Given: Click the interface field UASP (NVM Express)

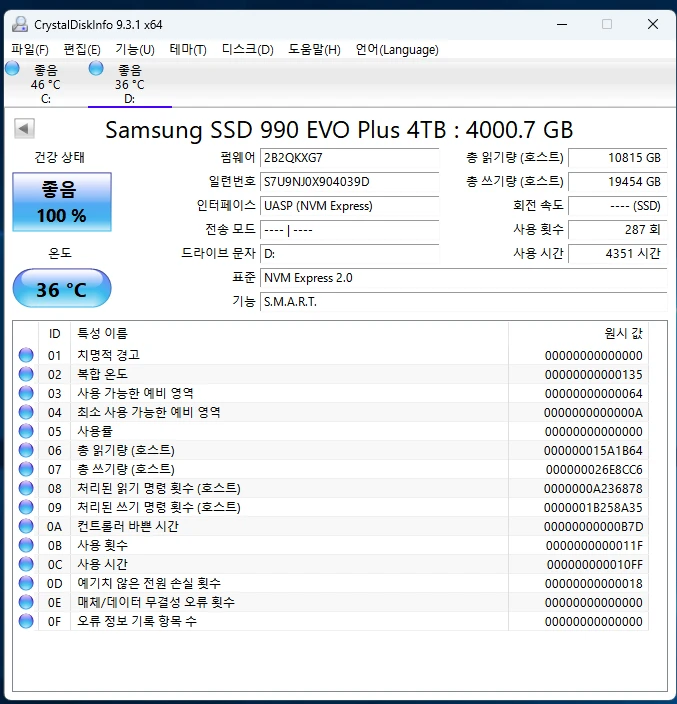Looking at the screenshot, I should pos(350,206).
